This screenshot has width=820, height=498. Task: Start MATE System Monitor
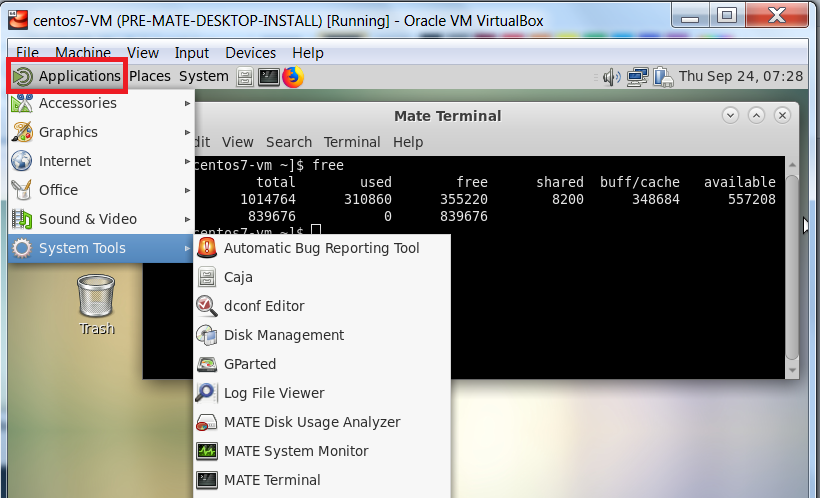[296, 451]
